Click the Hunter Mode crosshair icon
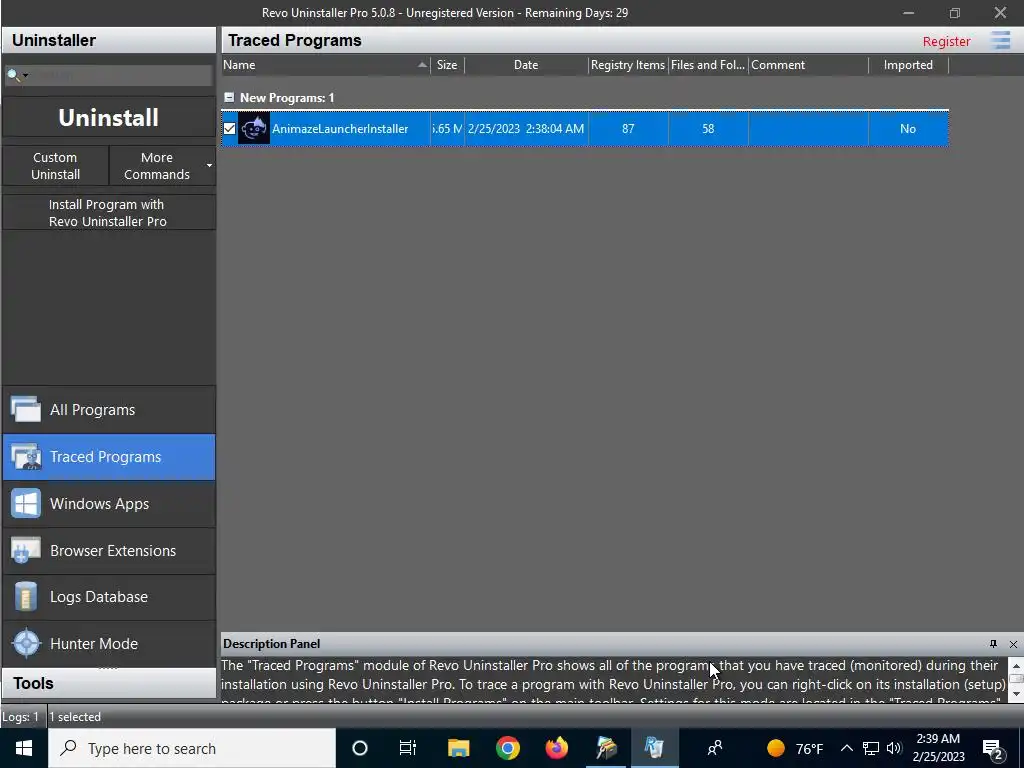 tap(26, 644)
